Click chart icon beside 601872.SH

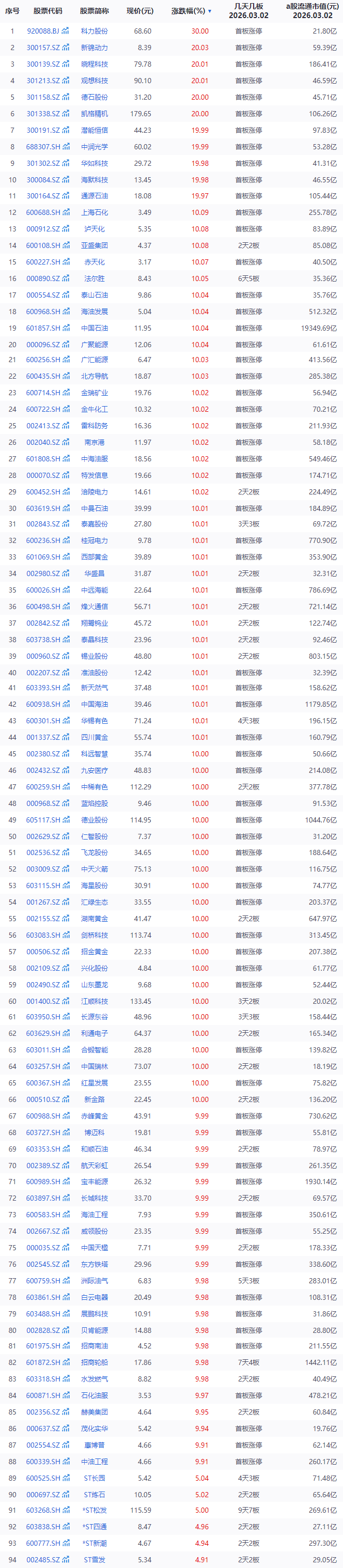click(x=65, y=1362)
